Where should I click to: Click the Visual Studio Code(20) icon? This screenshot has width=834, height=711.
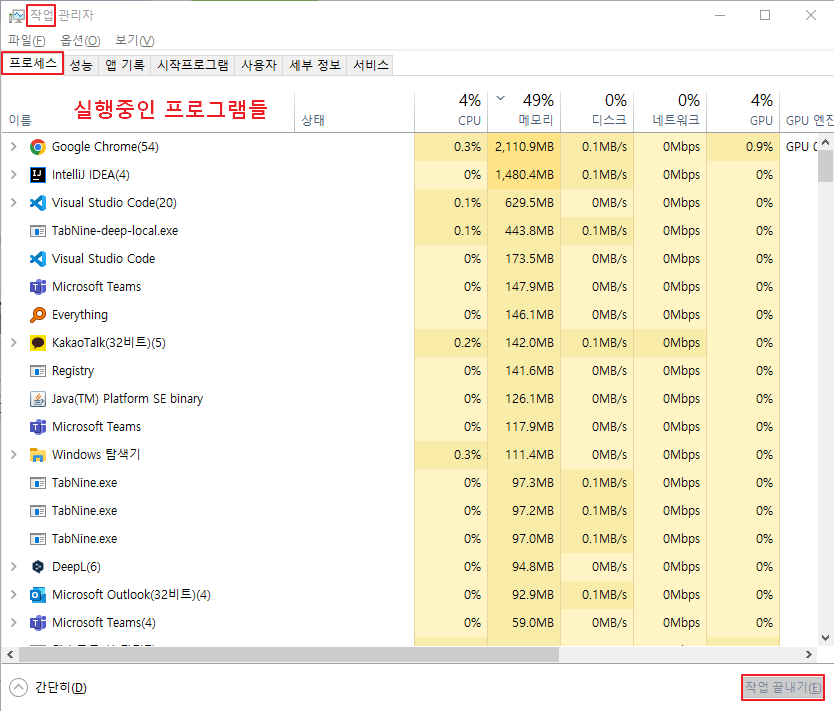(38, 203)
